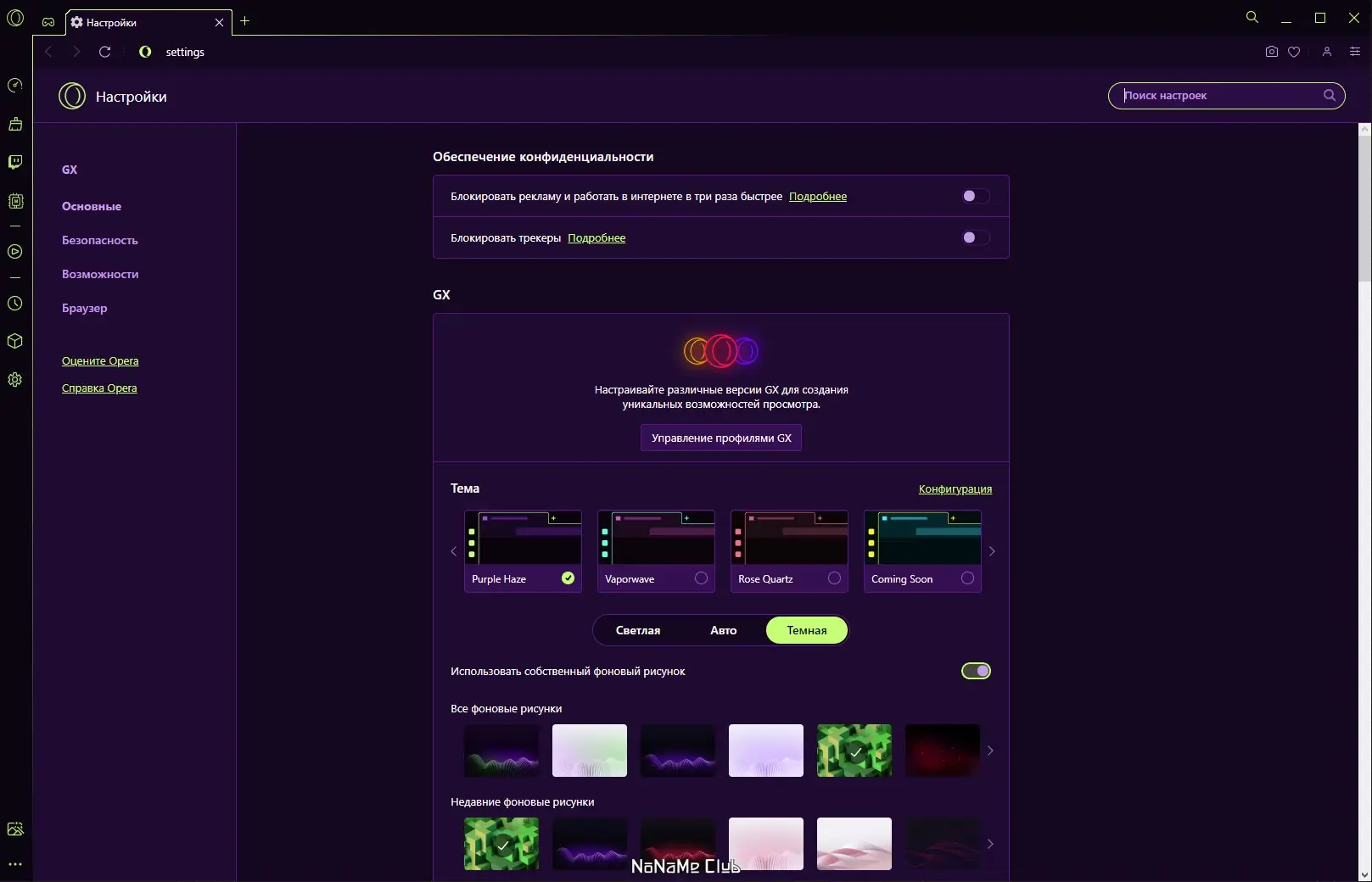1372x882 pixels.
Task: Select the Coming Soon theme radio
Action: (967, 578)
